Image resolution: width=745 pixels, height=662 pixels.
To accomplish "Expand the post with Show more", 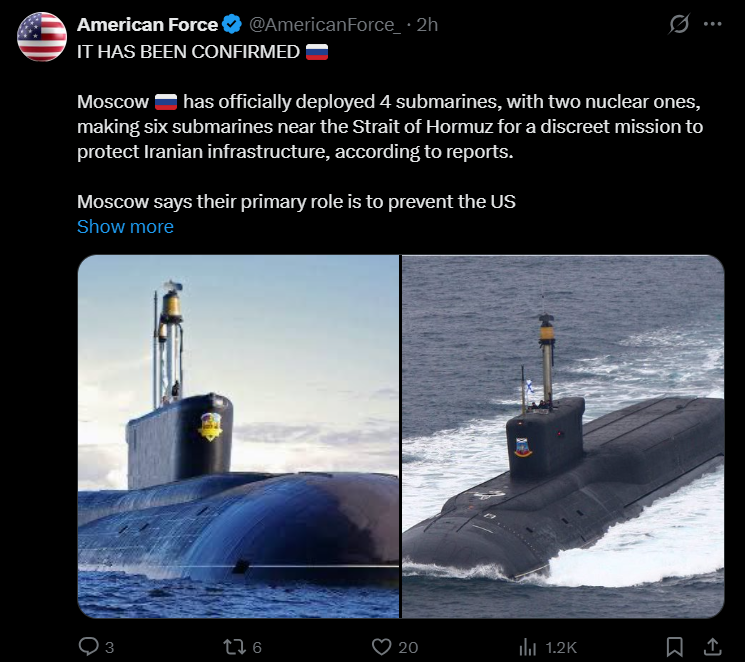I will pos(125,227).
